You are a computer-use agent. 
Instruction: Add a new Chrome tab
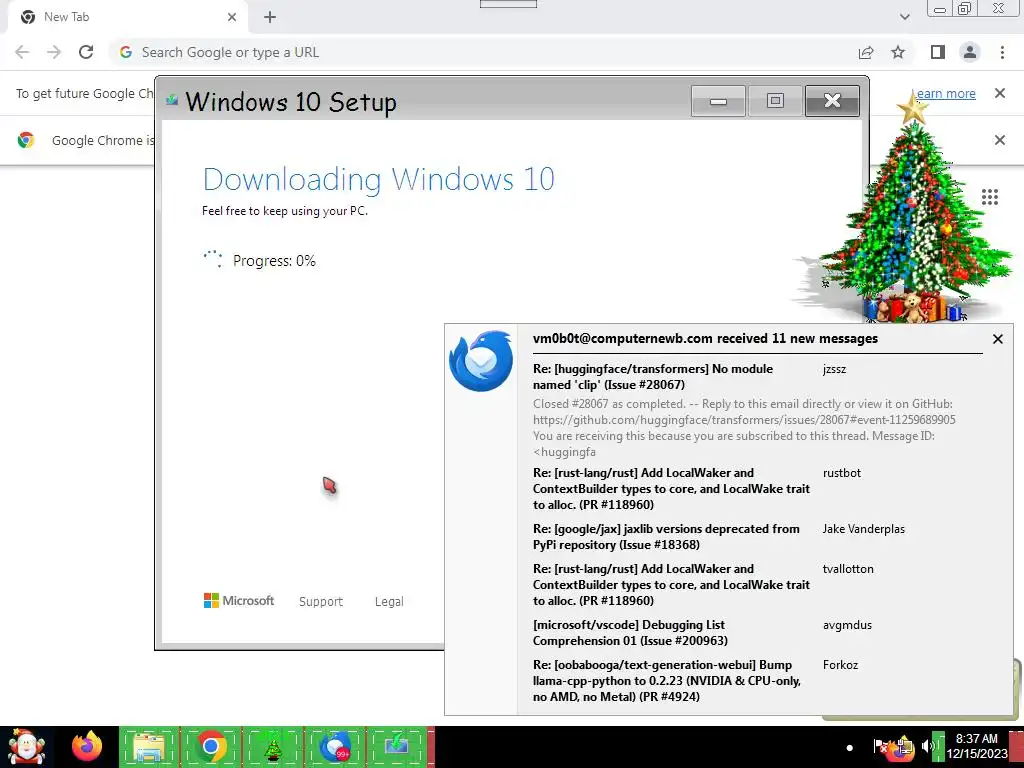pyautogui.click(x=270, y=17)
